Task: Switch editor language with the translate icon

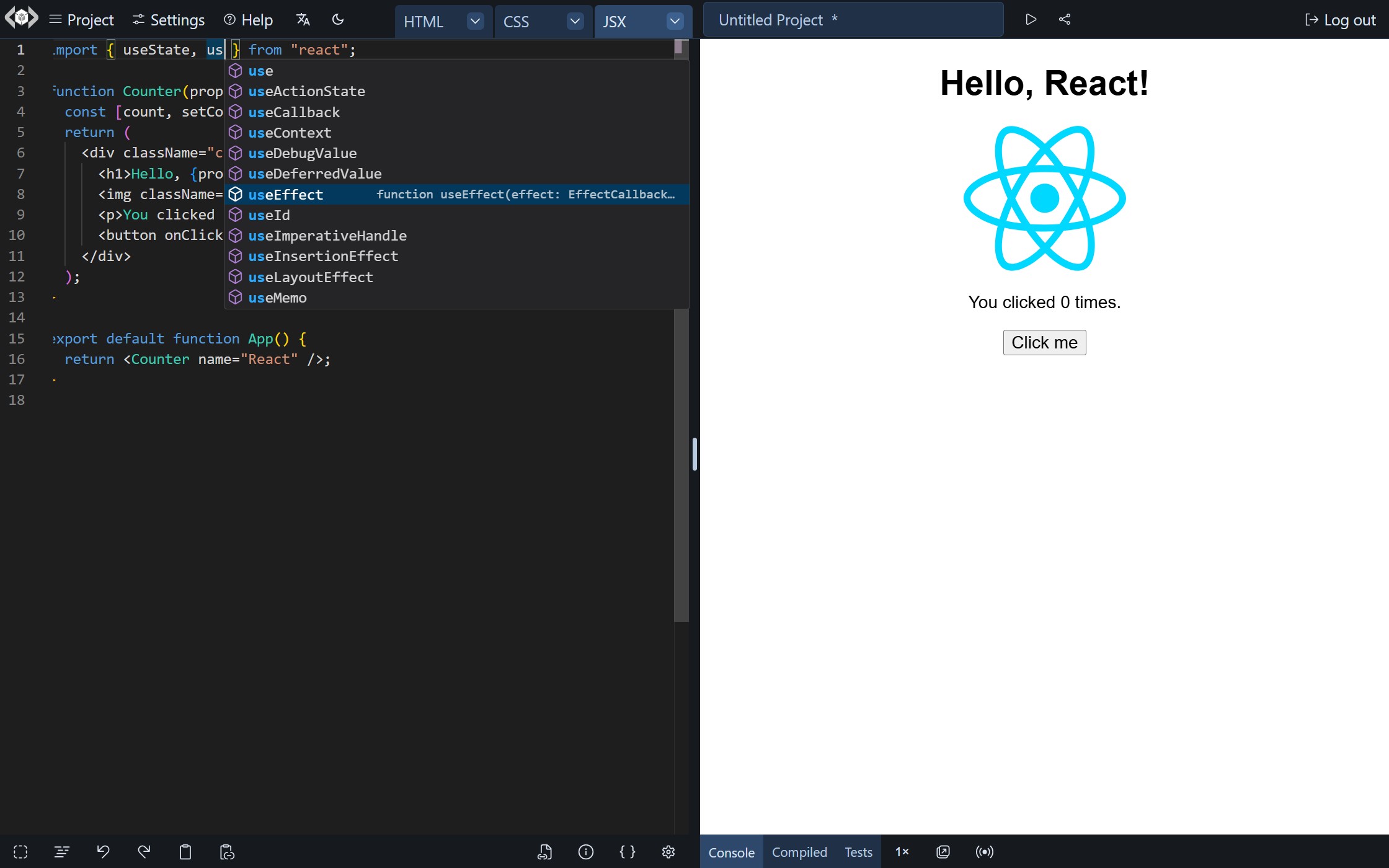Action: (303, 19)
